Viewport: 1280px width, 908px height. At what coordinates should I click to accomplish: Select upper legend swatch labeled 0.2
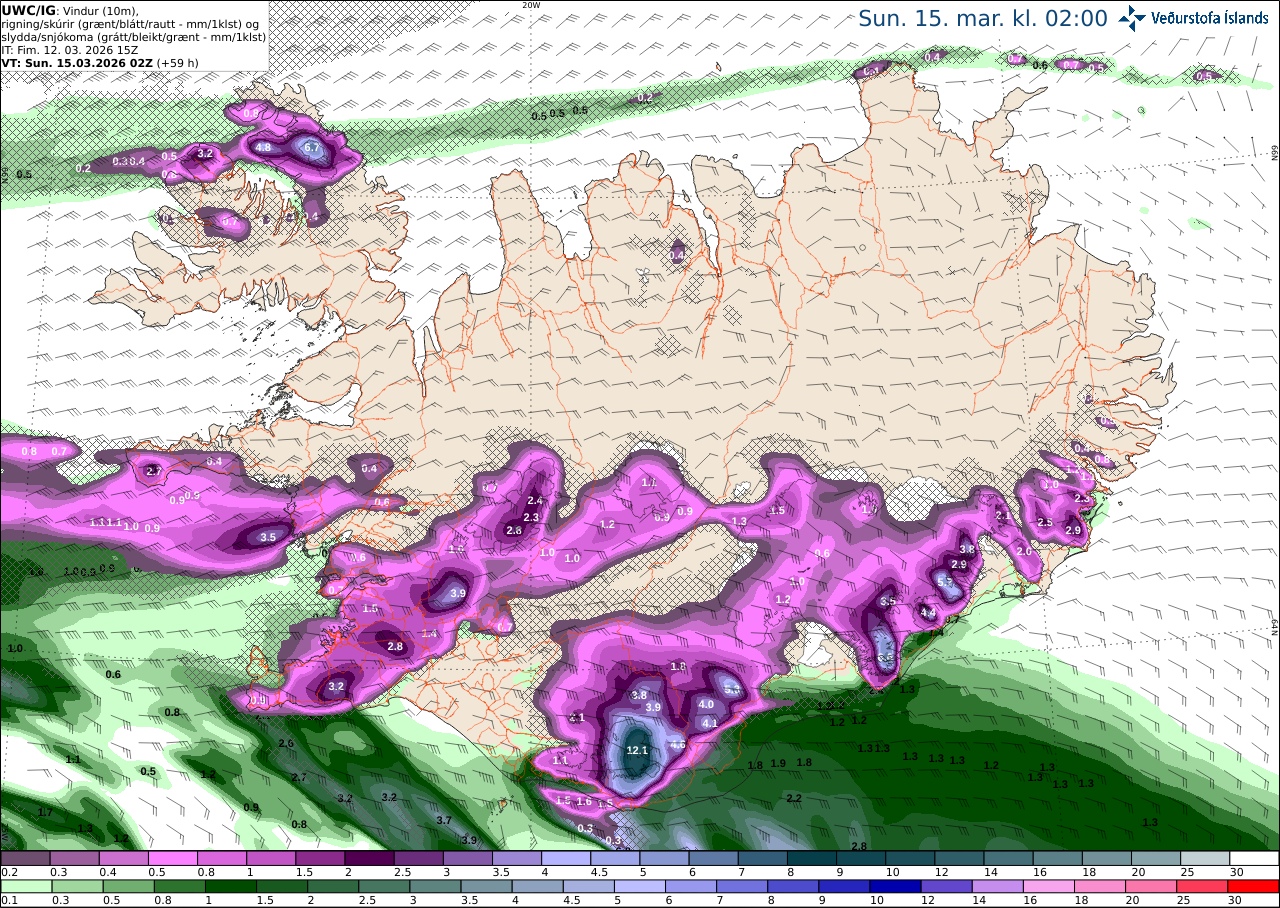tap(24, 858)
